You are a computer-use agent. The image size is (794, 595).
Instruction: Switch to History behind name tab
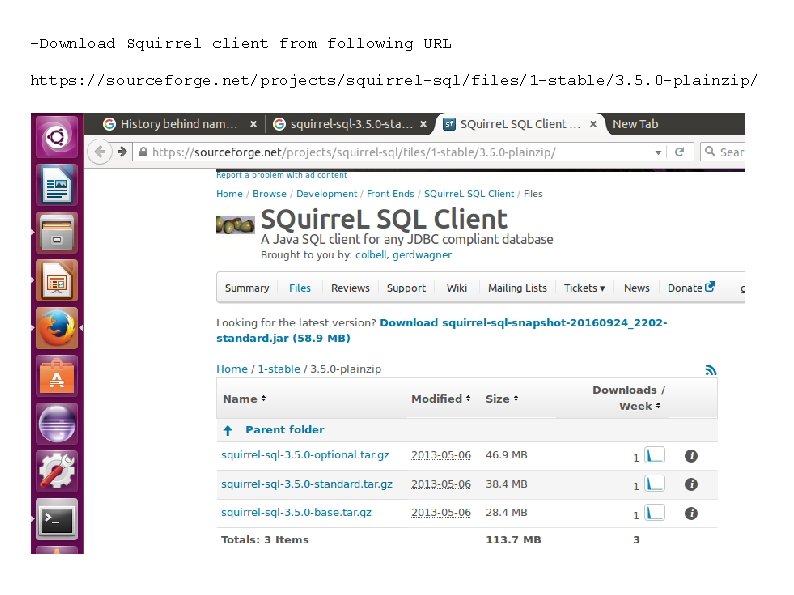(x=178, y=124)
